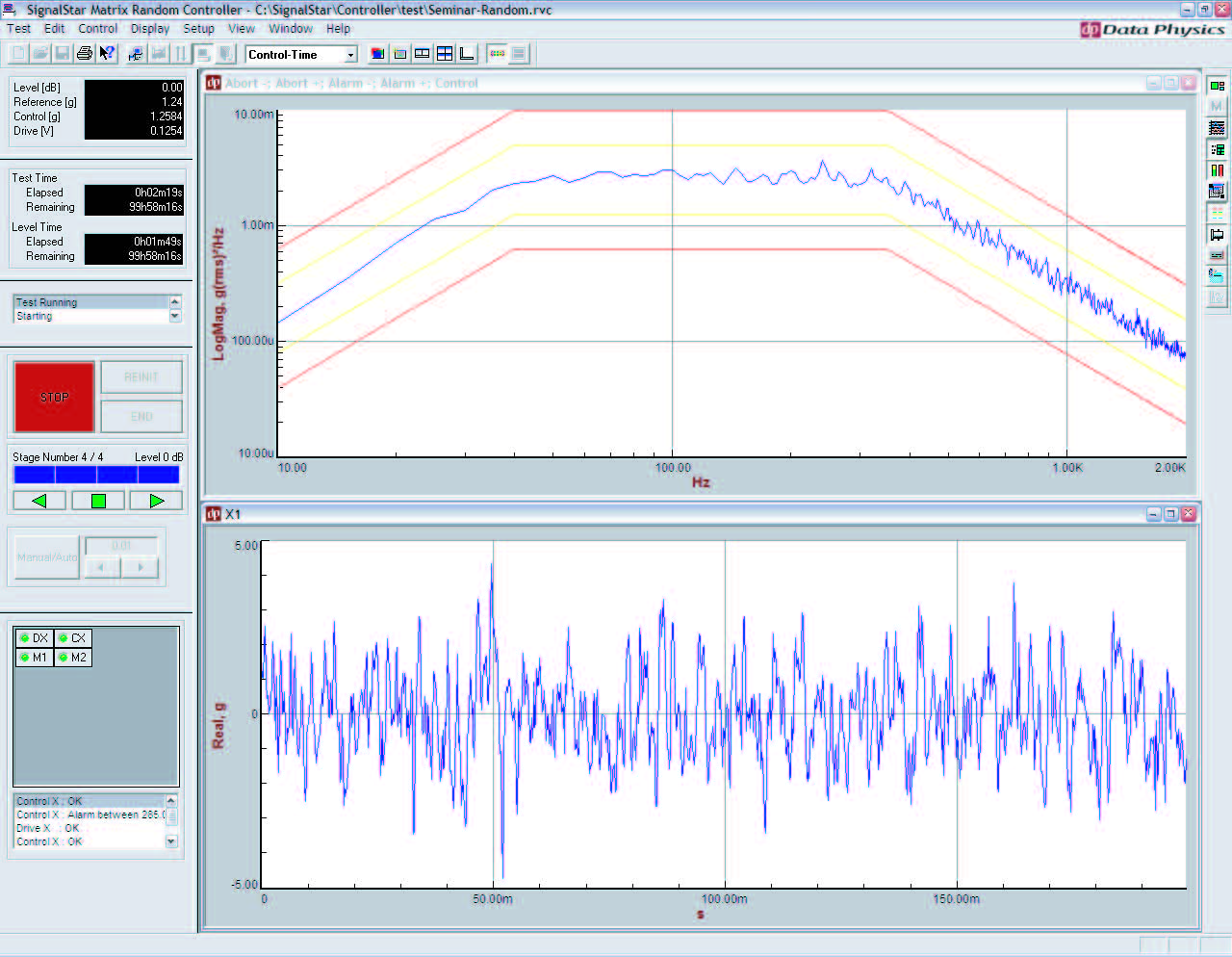Select 'Test Running' status entry
Image resolution: width=1232 pixels, height=957 pixels.
pyautogui.click(x=90, y=302)
